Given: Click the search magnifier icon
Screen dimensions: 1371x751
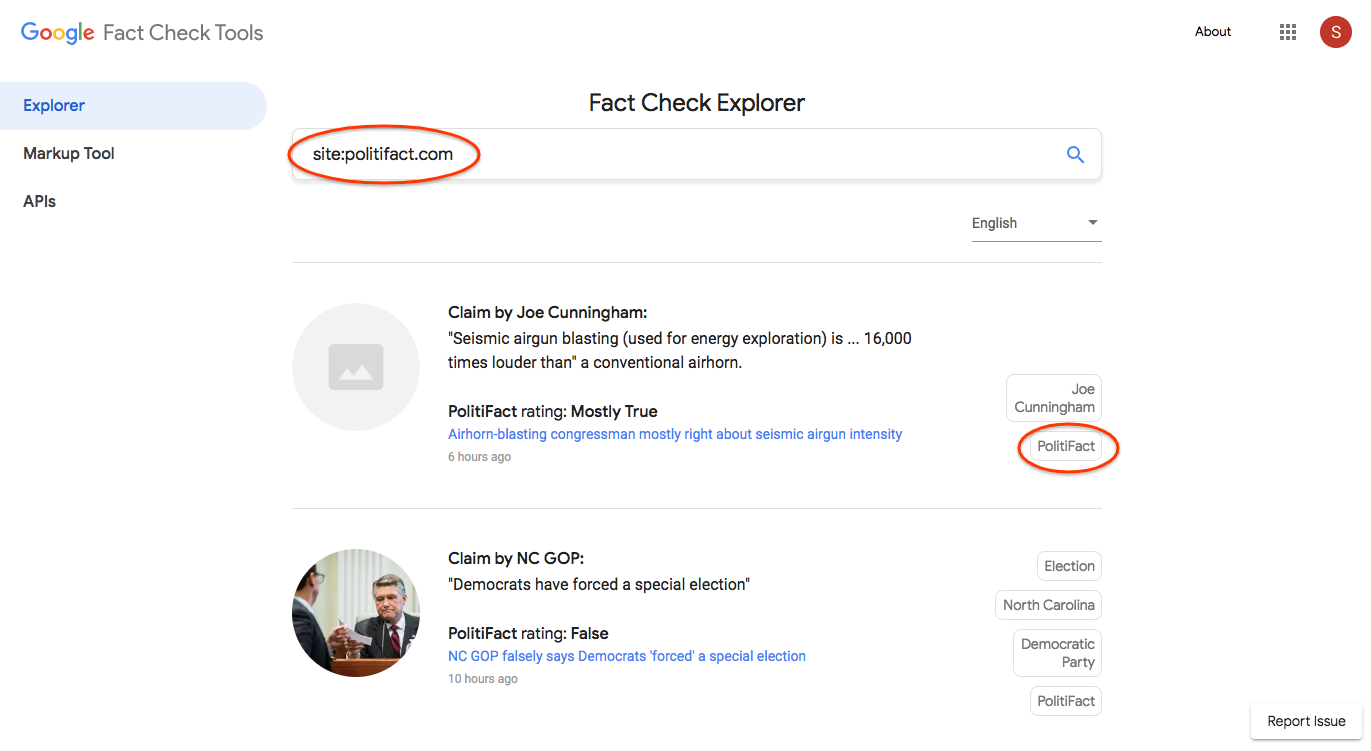Looking at the screenshot, I should pyautogui.click(x=1075, y=155).
